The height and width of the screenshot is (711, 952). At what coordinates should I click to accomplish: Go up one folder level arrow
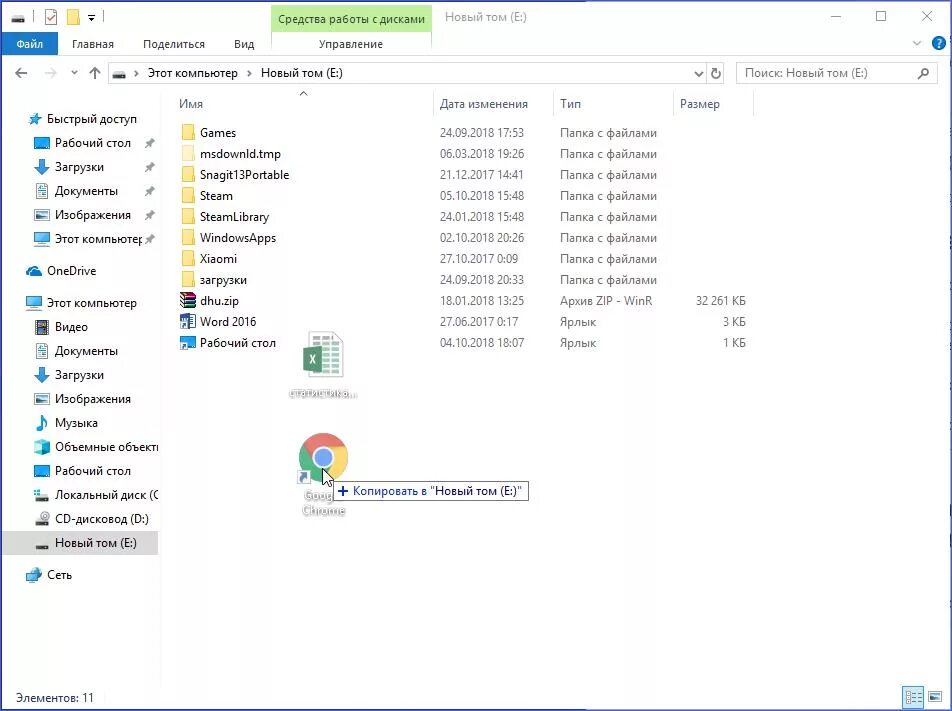tap(95, 73)
